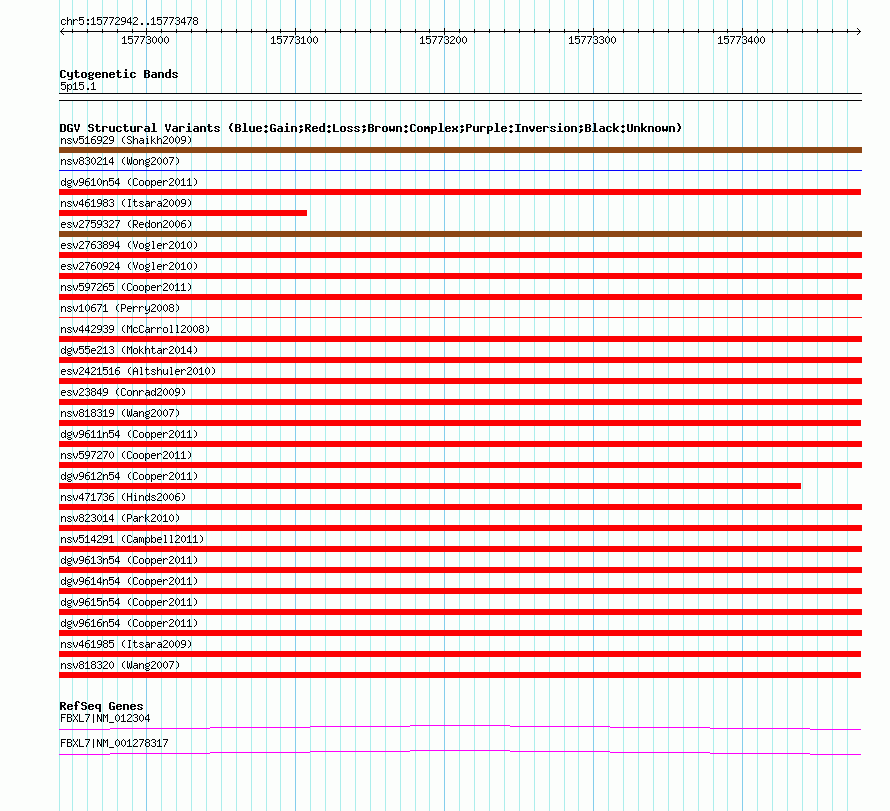
Task: Select variant nsv514291 (Campbell2011) label
Action: point(132,539)
